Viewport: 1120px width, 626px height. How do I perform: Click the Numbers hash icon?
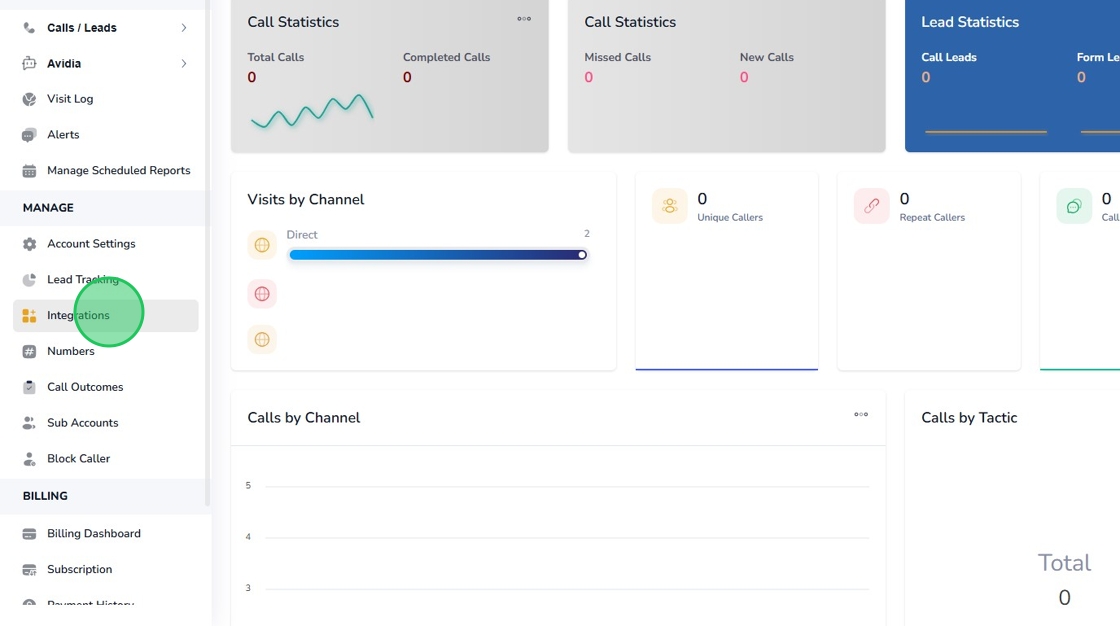point(29,352)
